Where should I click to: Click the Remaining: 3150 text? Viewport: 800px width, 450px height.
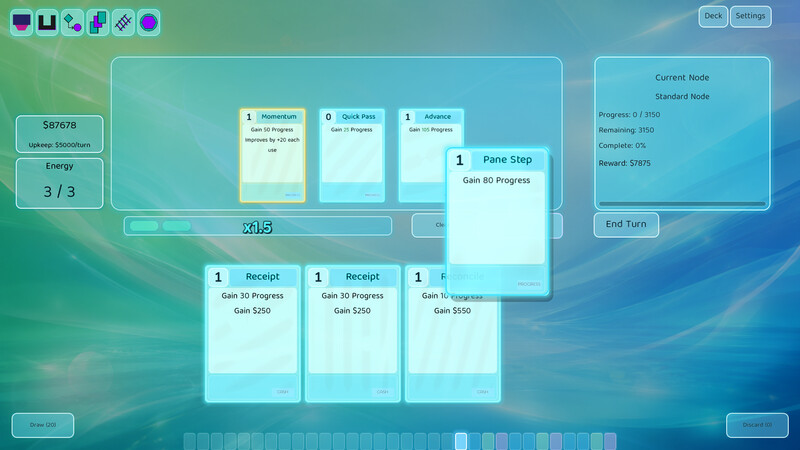(x=626, y=130)
